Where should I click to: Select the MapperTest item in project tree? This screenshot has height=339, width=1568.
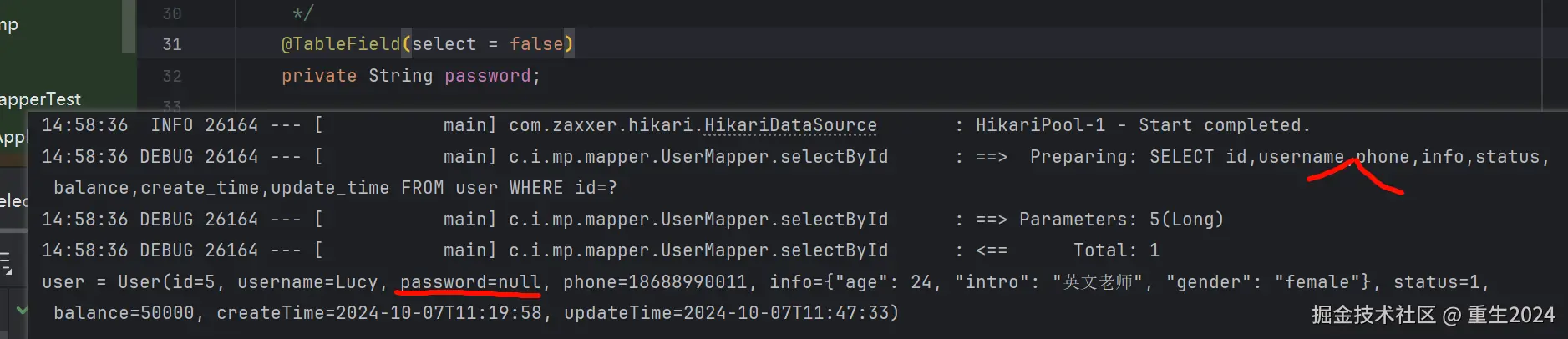[41, 99]
